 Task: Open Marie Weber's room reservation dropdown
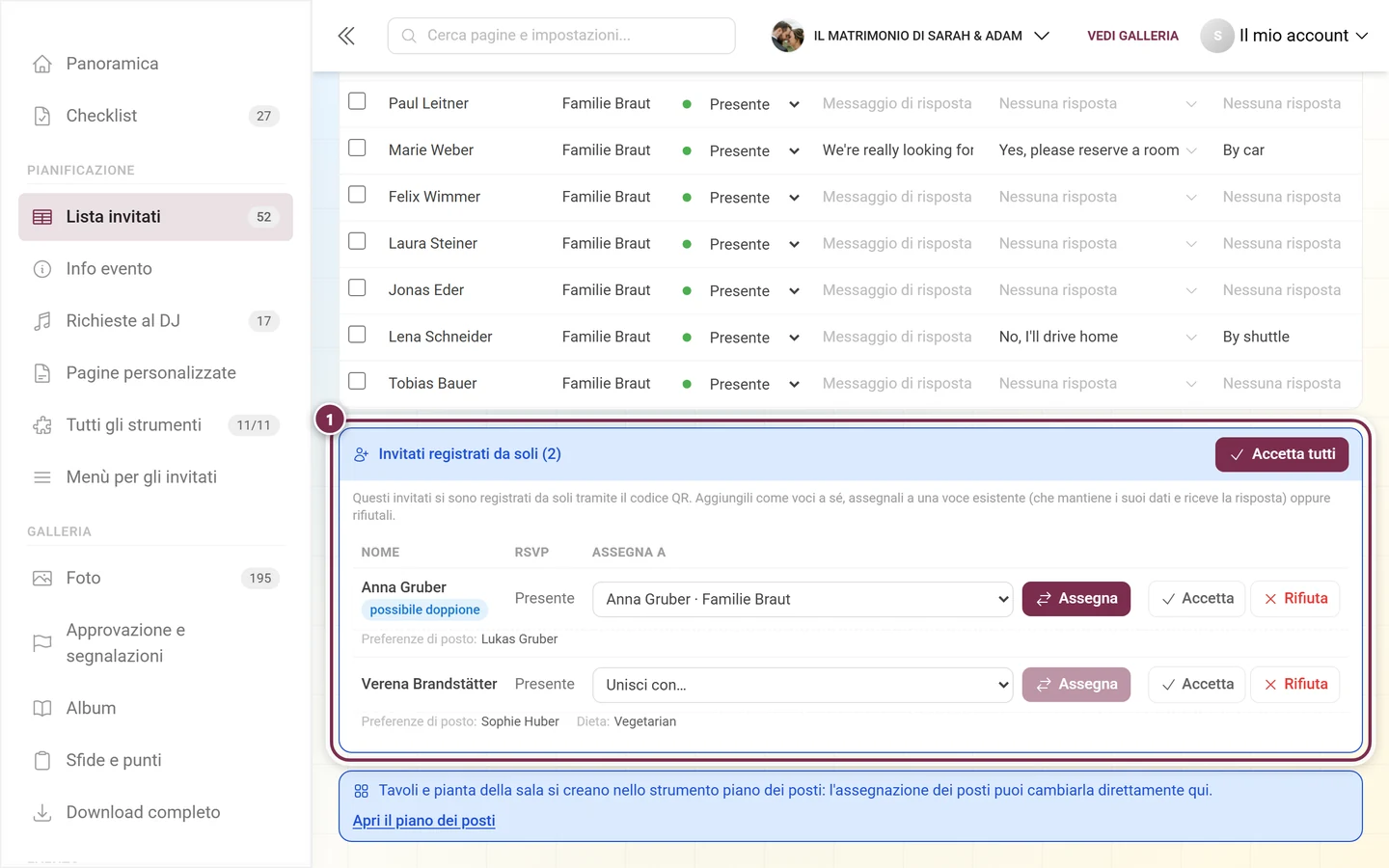tap(1098, 150)
